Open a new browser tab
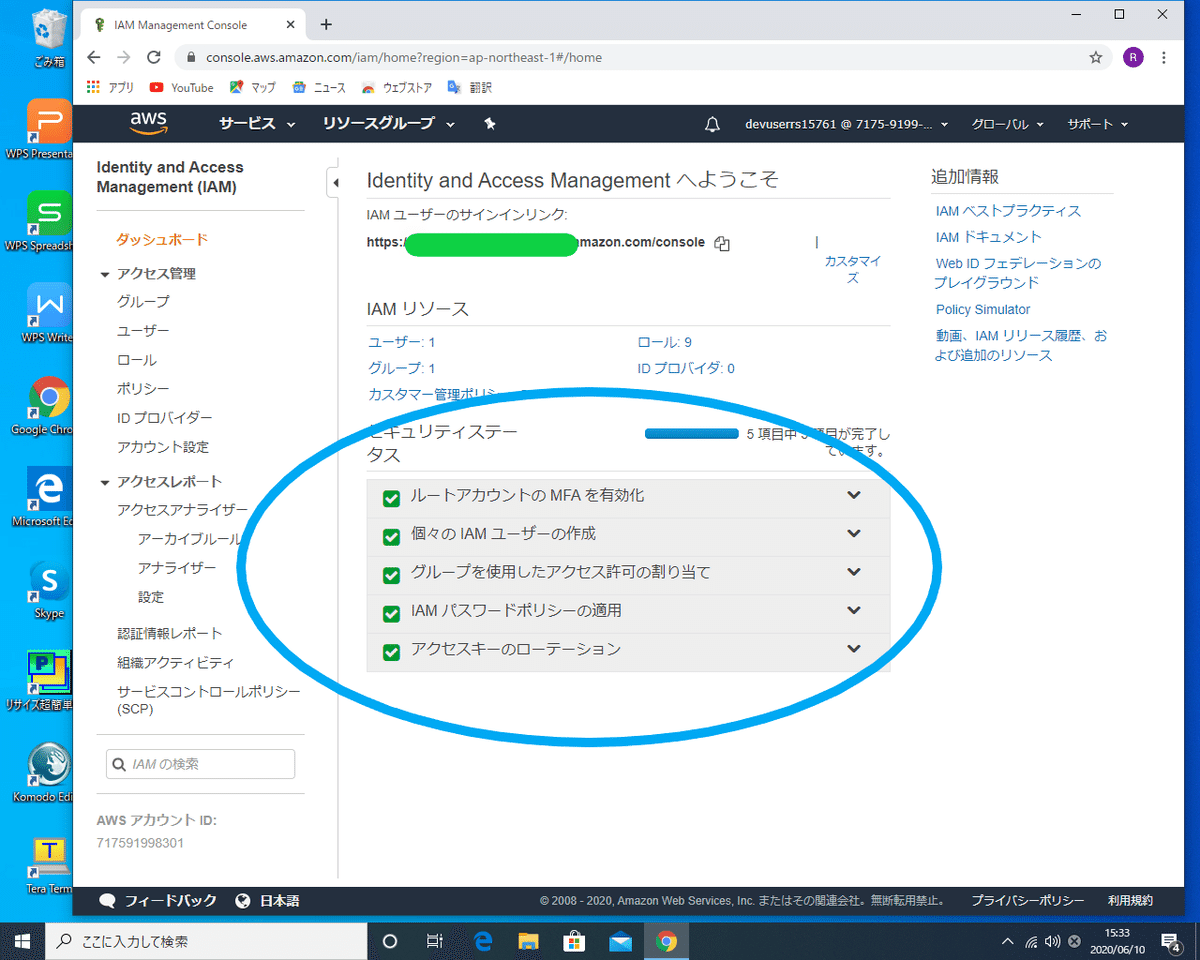The image size is (1200, 960). [x=326, y=25]
